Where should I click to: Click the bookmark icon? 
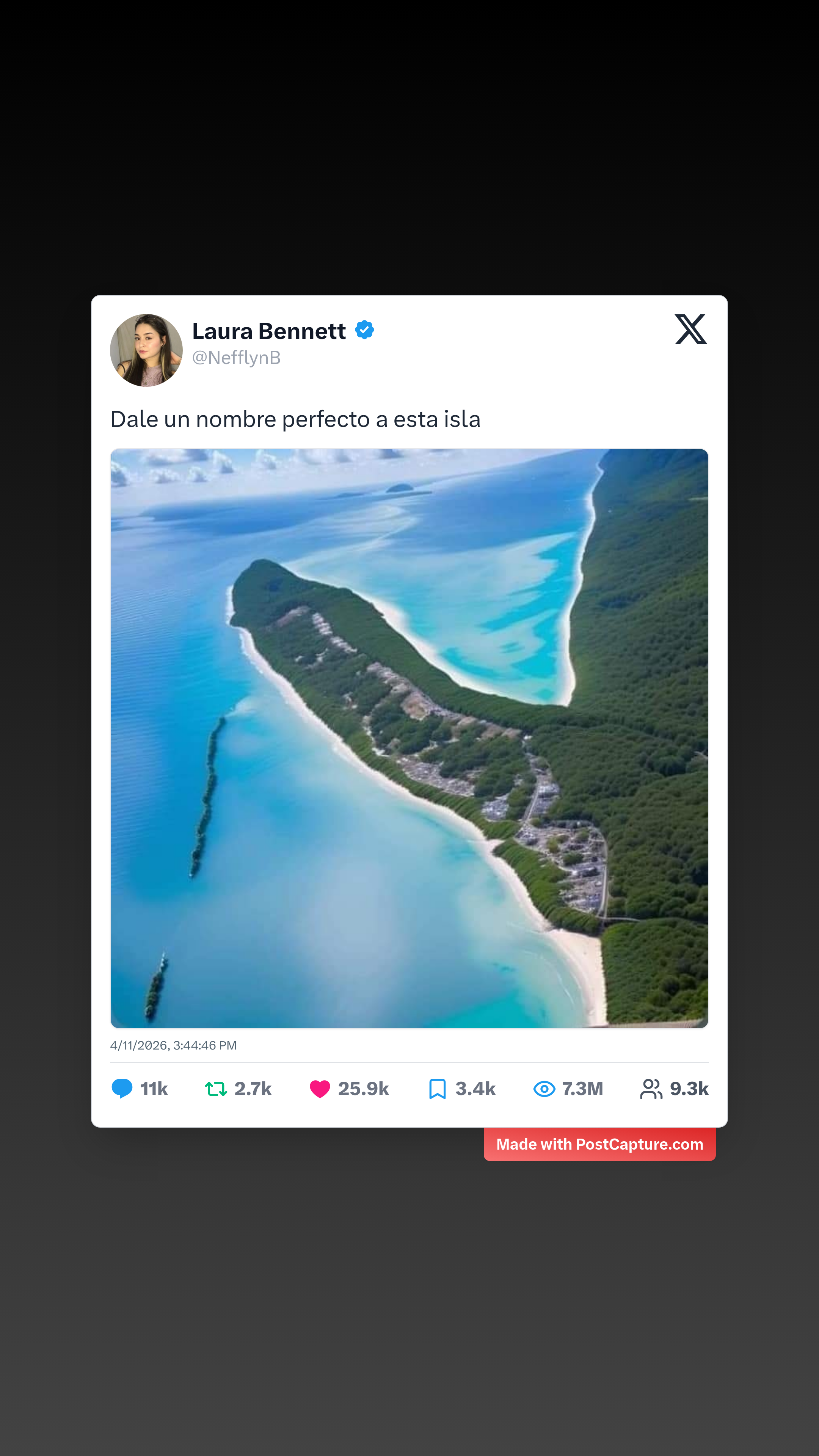[437, 1089]
